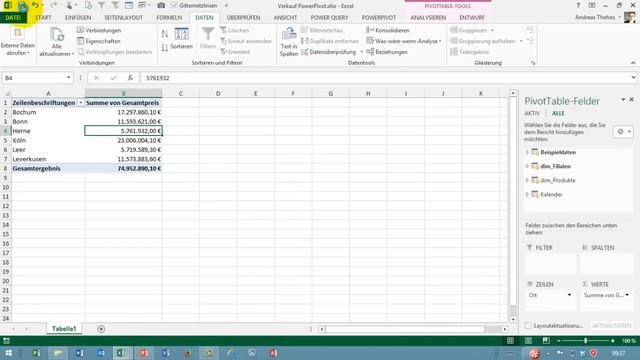Image resolution: width=640 pixels, height=360 pixels.
Task: Open Externe Daten abrufen
Action: 18,42
